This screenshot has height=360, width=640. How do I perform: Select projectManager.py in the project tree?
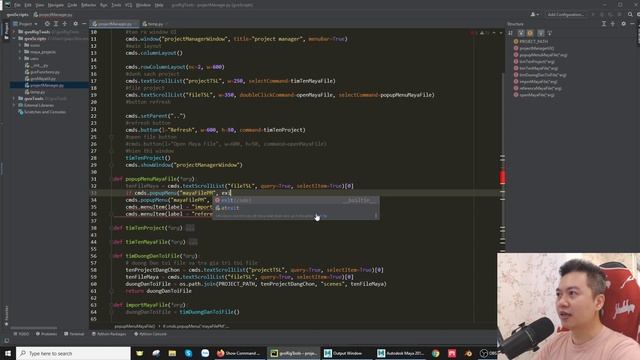tap(47, 85)
